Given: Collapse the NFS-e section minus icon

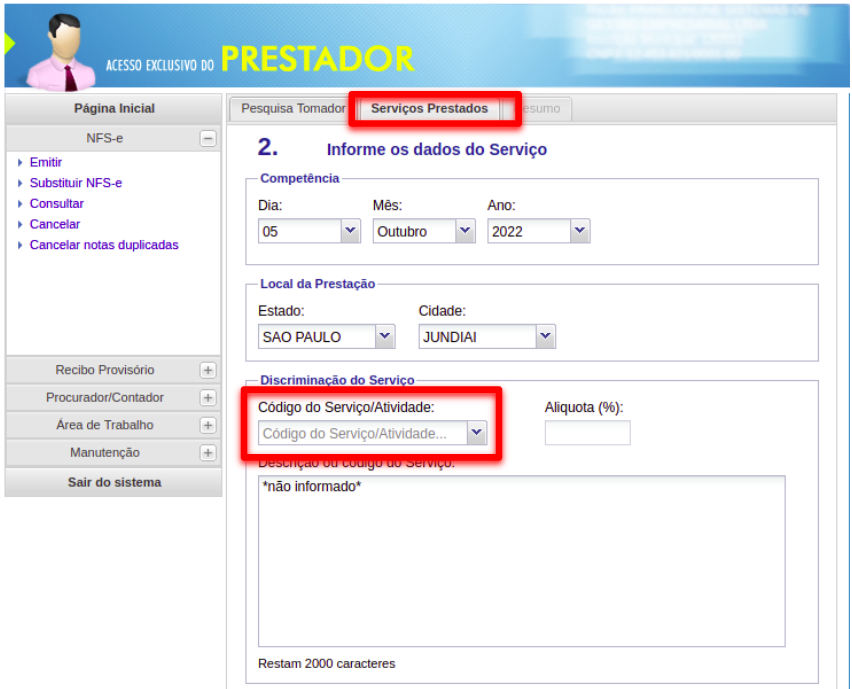Looking at the screenshot, I should point(207,139).
